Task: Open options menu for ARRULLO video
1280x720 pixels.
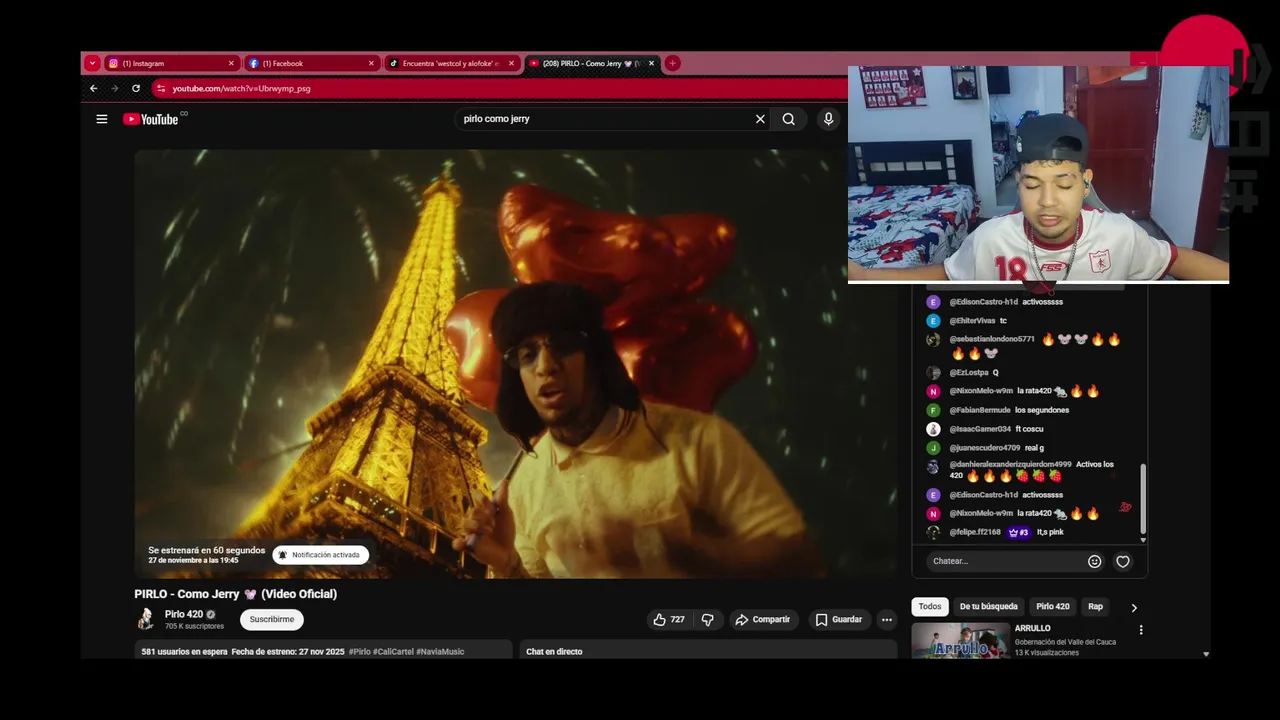Action: tap(1141, 630)
